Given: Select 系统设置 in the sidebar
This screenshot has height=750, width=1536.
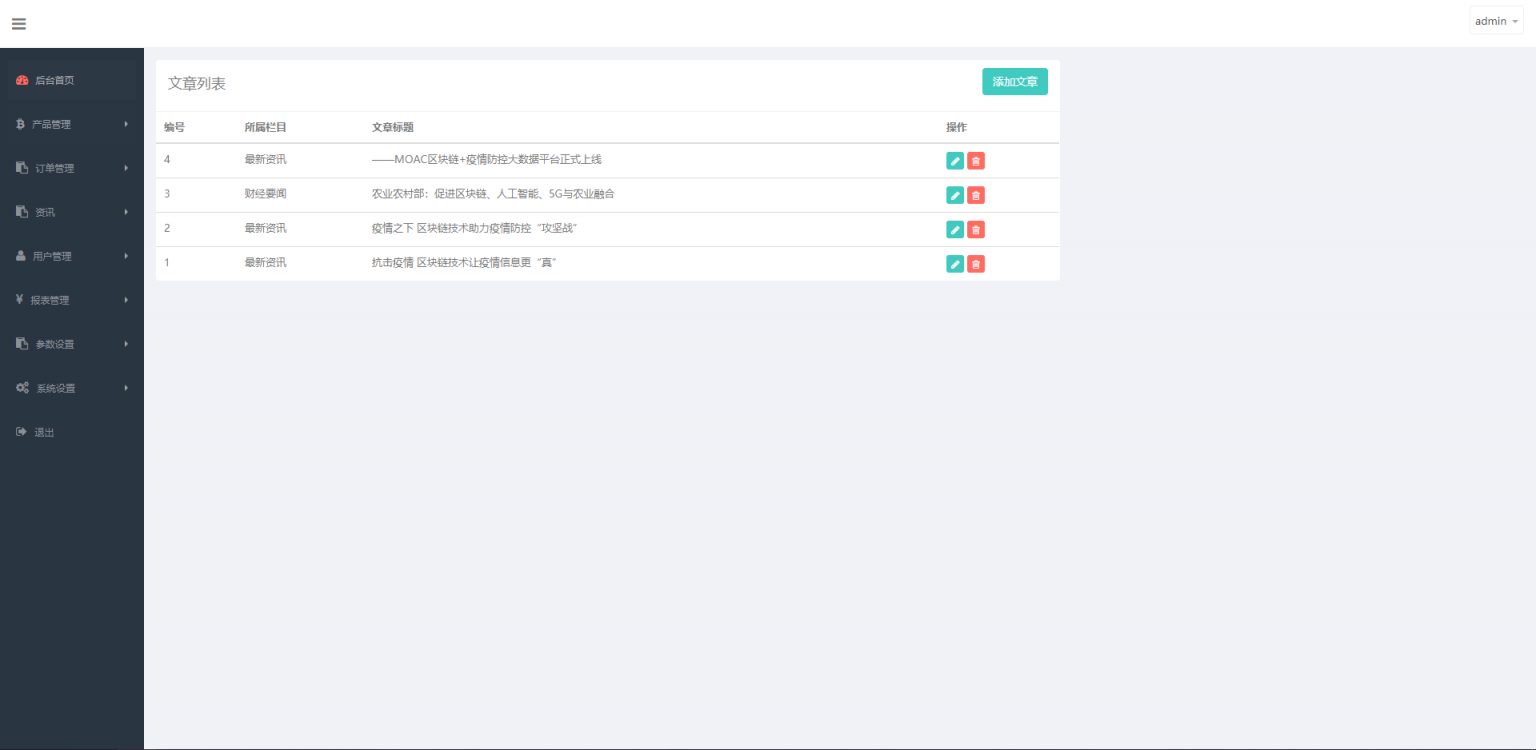Looking at the screenshot, I should (56, 388).
